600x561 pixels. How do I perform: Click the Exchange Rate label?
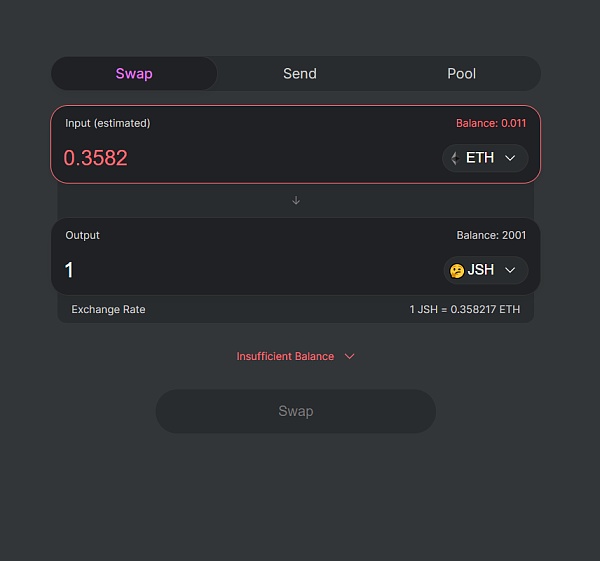coord(108,309)
